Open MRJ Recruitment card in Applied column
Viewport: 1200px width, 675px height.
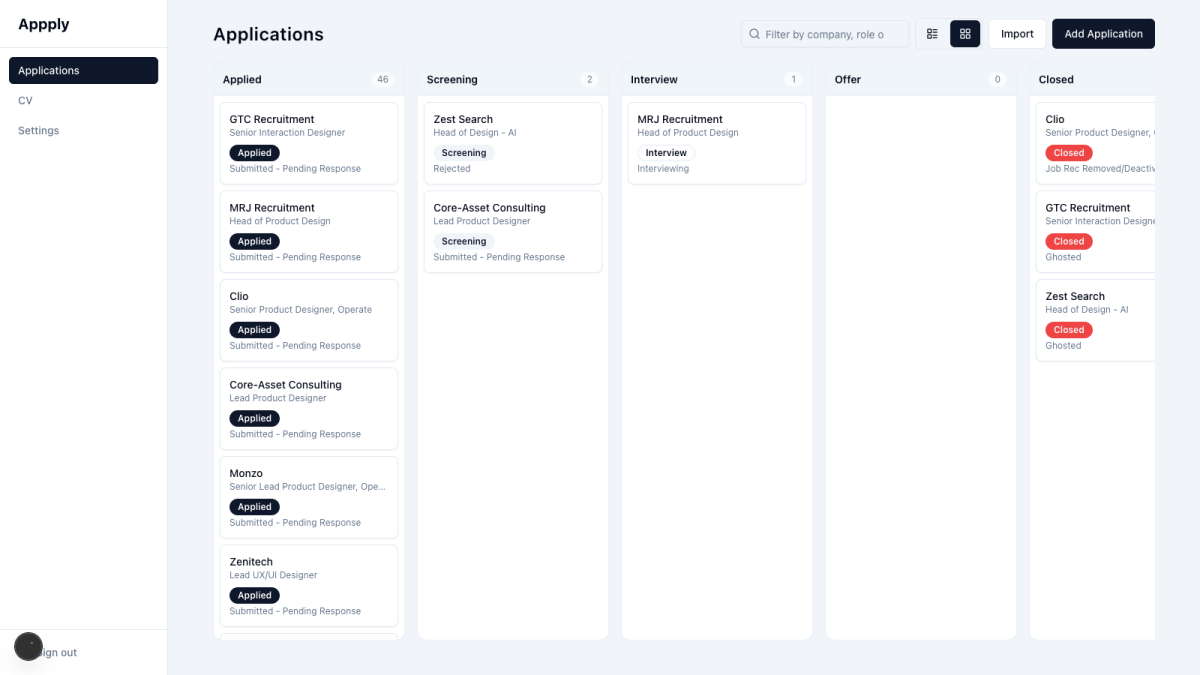(309, 232)
